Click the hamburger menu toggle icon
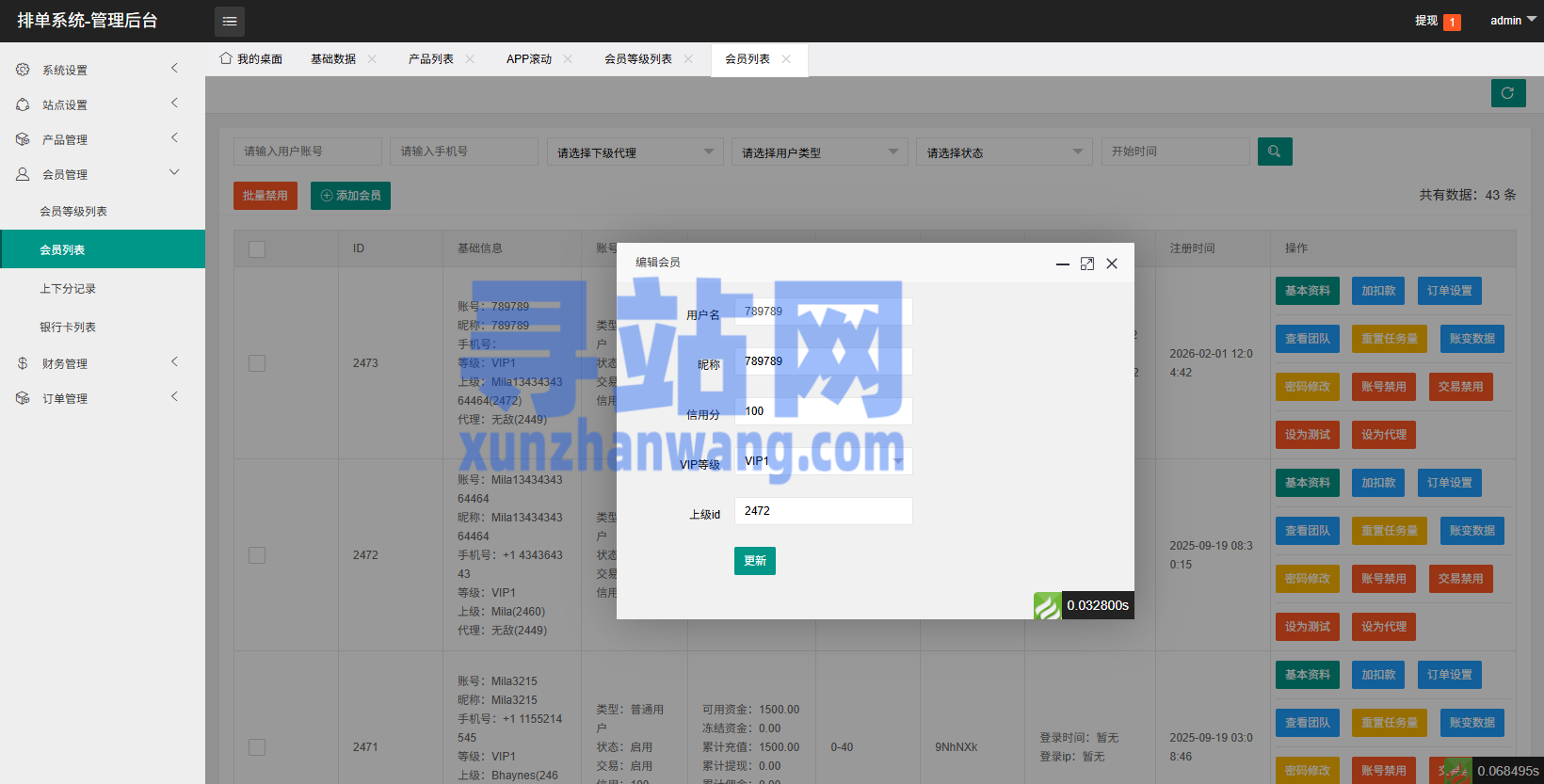The width and height of the screenshot is (1544, 784). 229,21
